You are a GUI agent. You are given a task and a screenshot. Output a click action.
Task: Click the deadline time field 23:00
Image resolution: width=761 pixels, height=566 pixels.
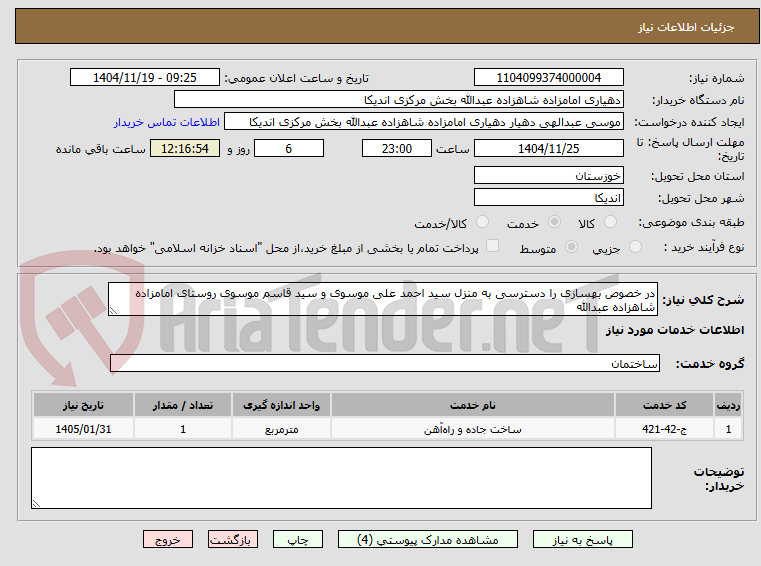pyautogui.click(x=397, y=148)
